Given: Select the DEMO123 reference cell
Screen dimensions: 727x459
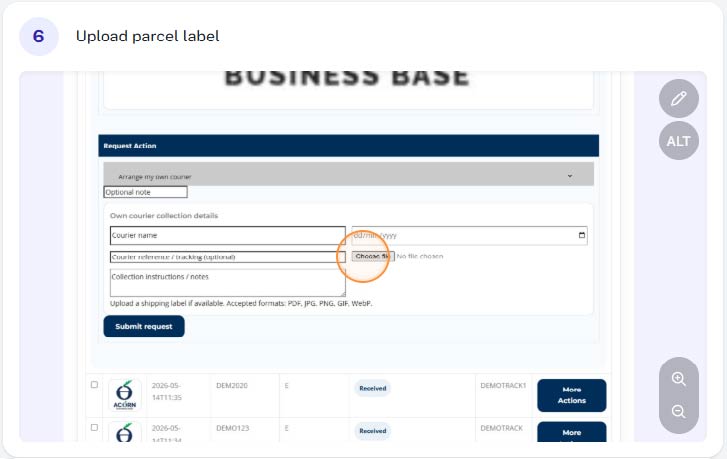Looking at the screenshot, I should click(232, 428).
